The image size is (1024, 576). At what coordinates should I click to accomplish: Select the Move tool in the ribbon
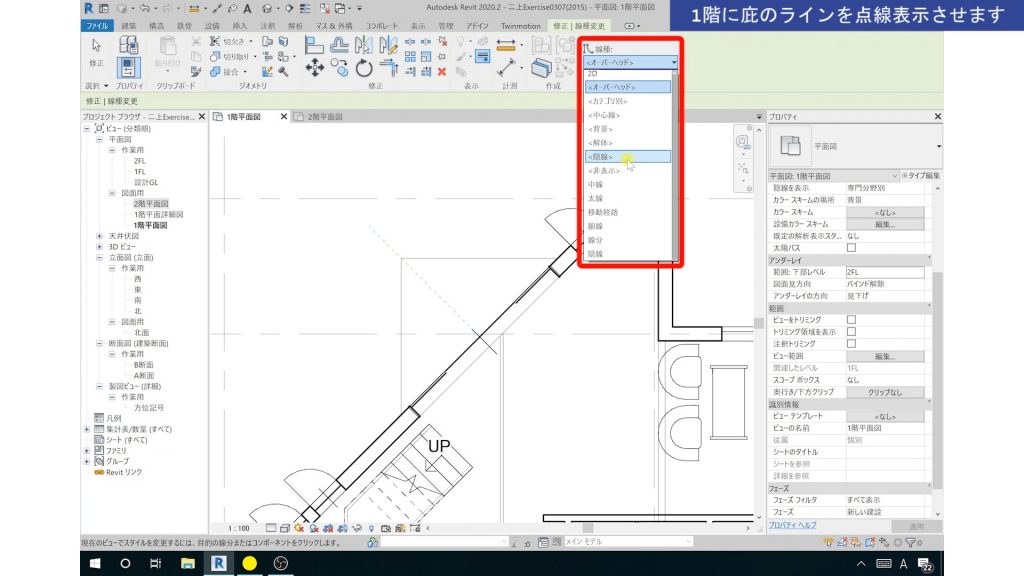313,68
